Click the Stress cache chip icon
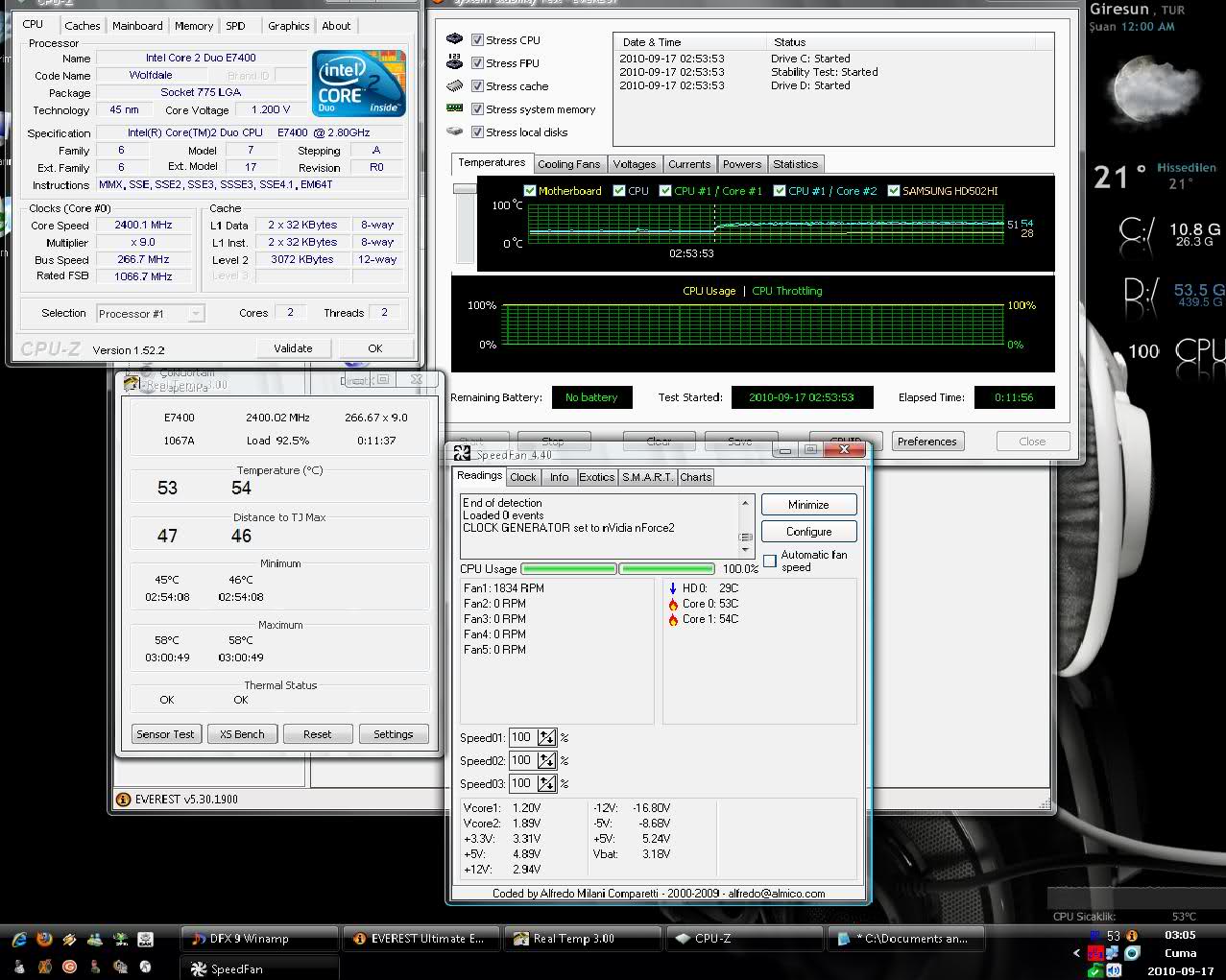Image resolution: width=1226 pixels, height=980 pixels. [x=455, y=85]
